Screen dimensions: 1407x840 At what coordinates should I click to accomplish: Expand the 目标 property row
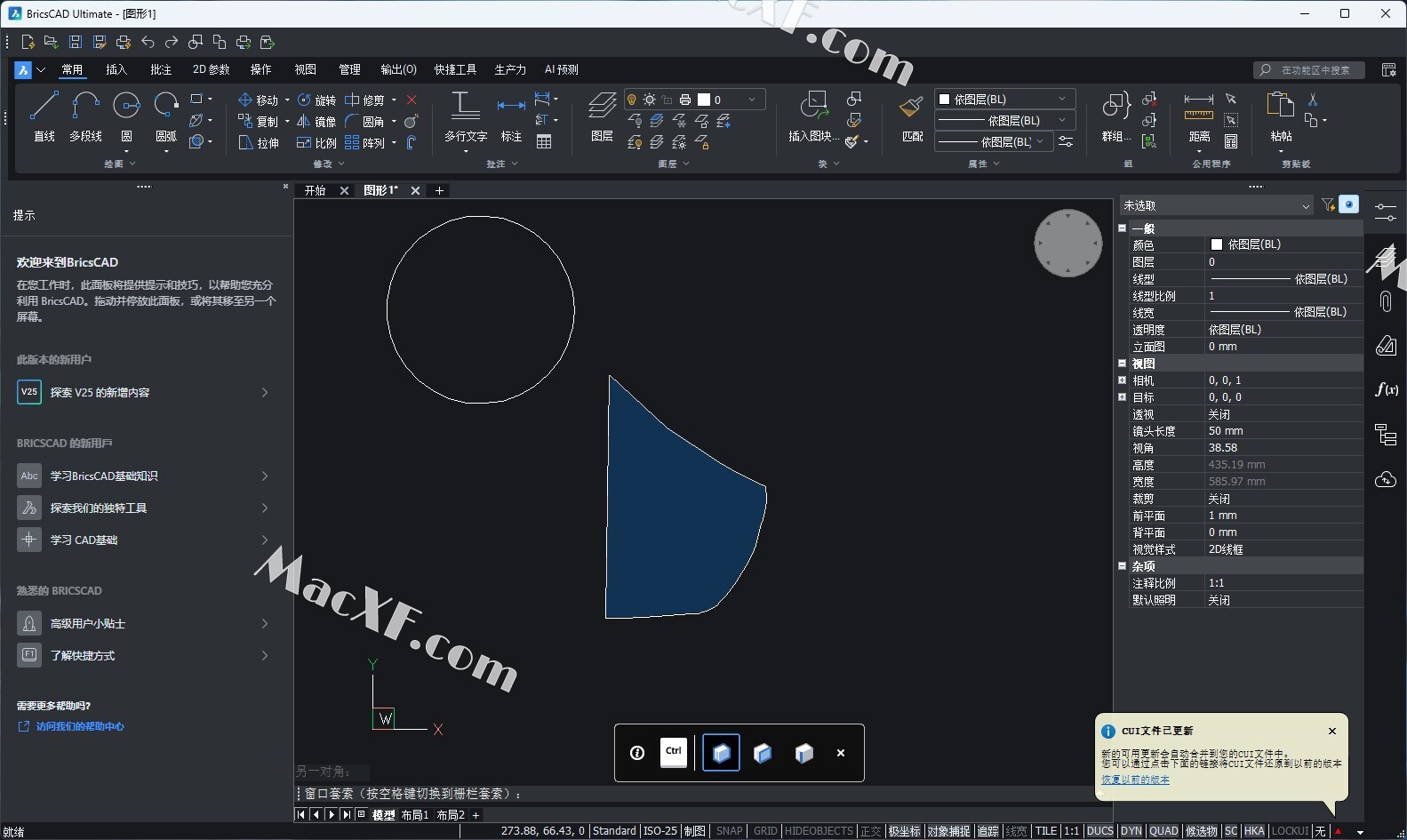tap(1122, 397)
